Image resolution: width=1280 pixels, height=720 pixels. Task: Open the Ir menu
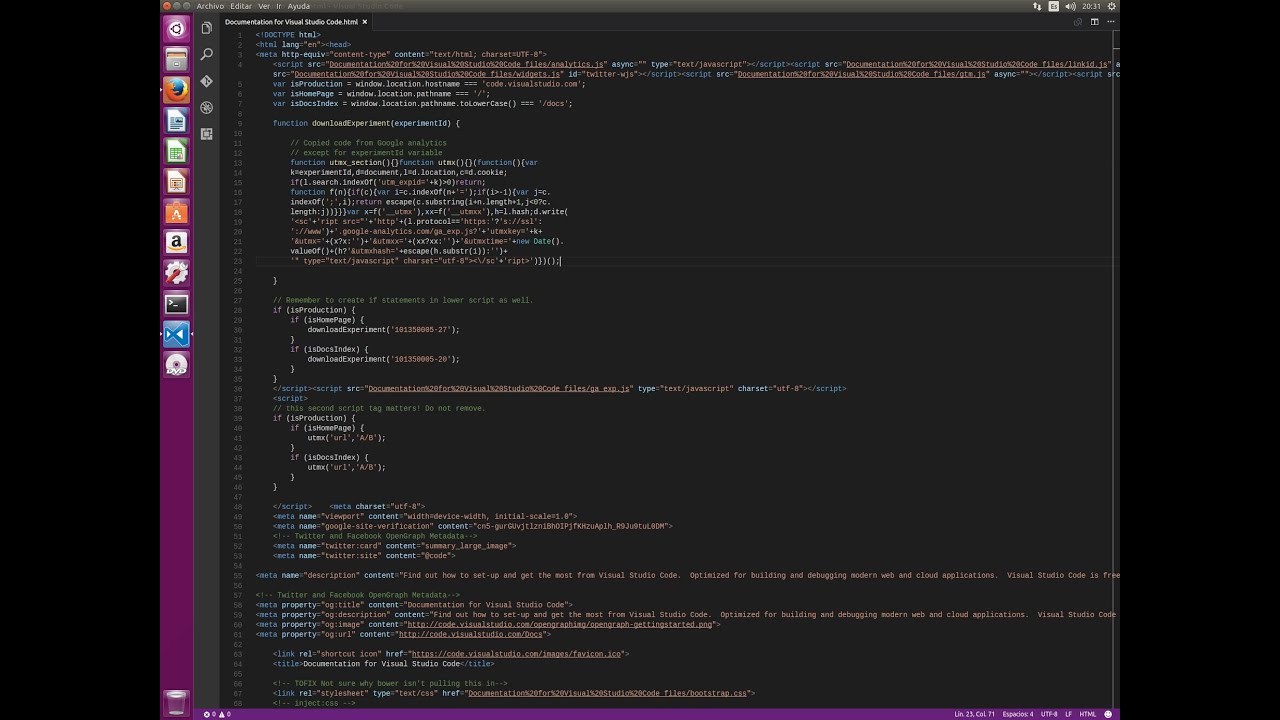[279, 6]
